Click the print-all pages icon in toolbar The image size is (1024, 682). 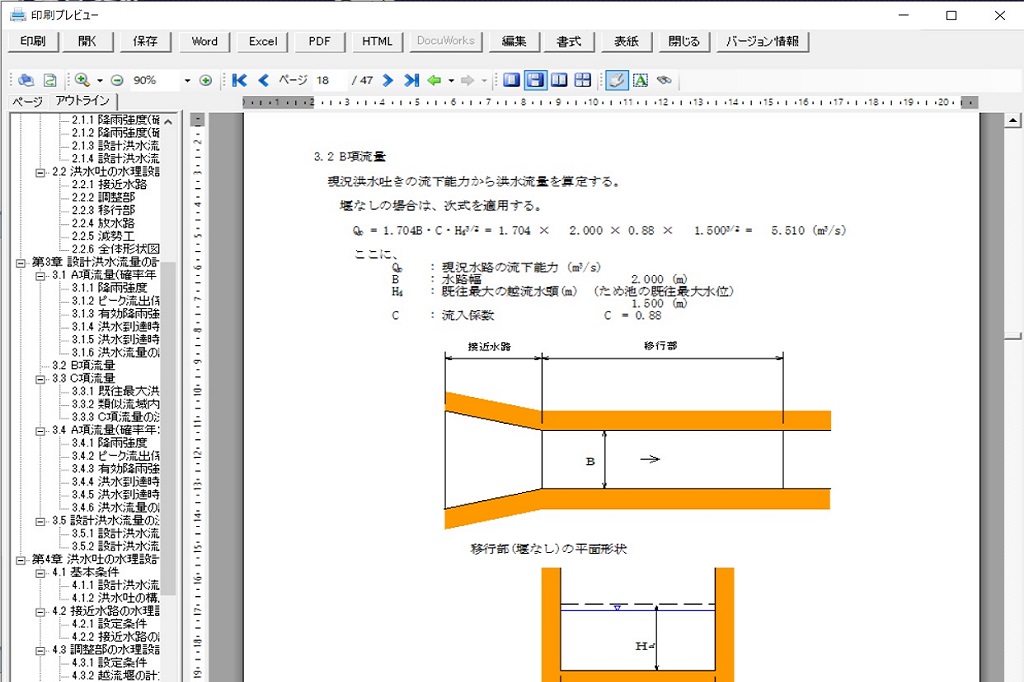pos(26,80)
